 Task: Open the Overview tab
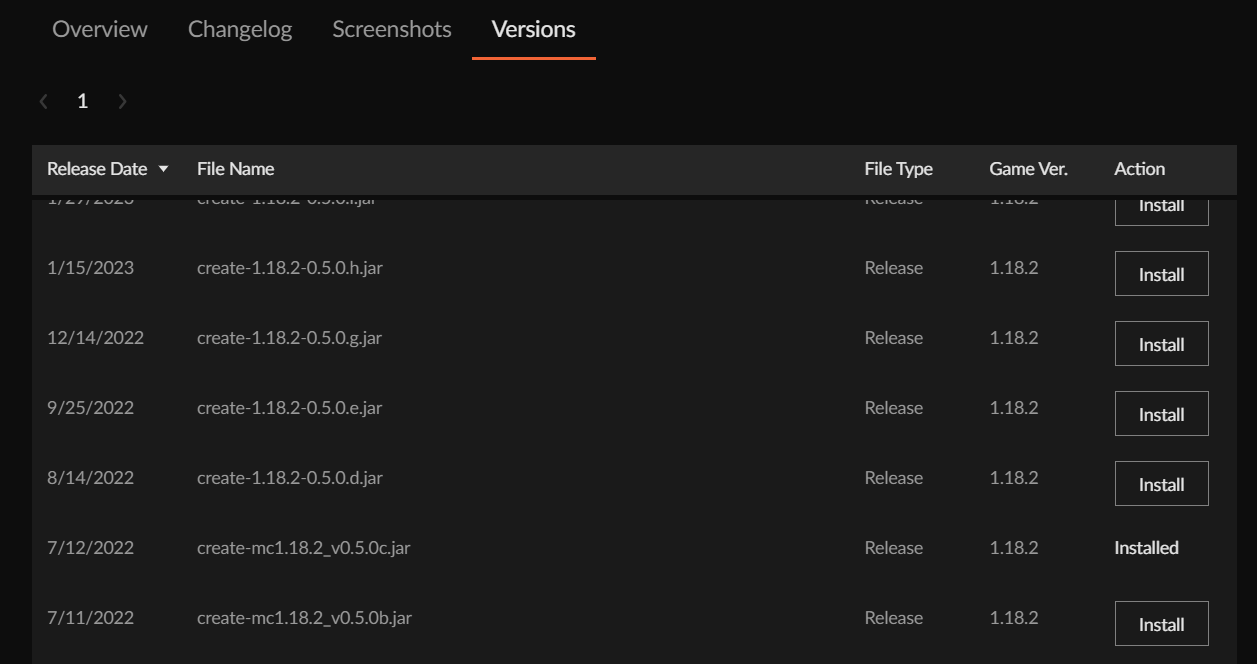pos(99,29)
